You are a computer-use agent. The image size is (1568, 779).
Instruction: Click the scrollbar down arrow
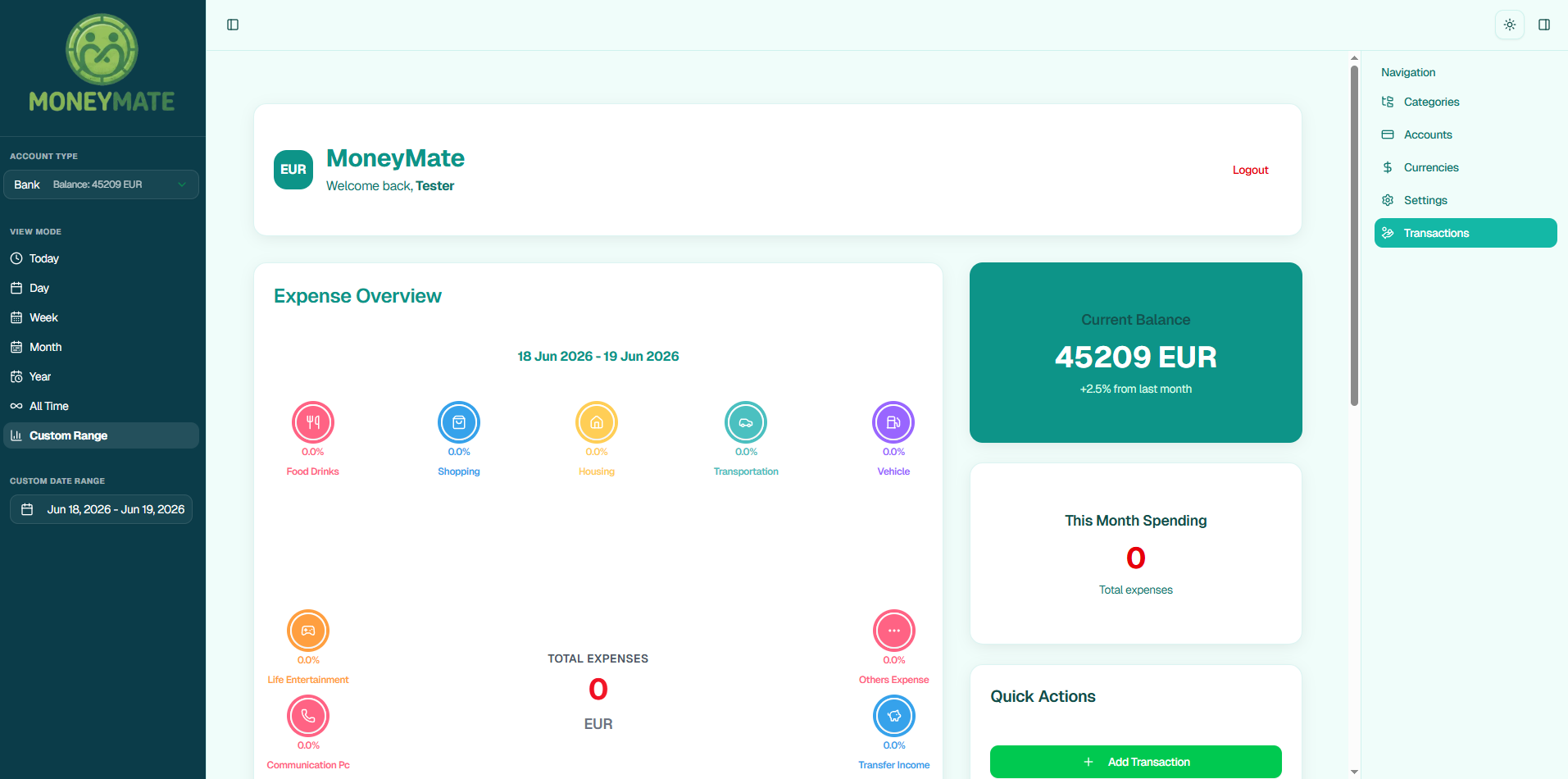[1354, 772]
